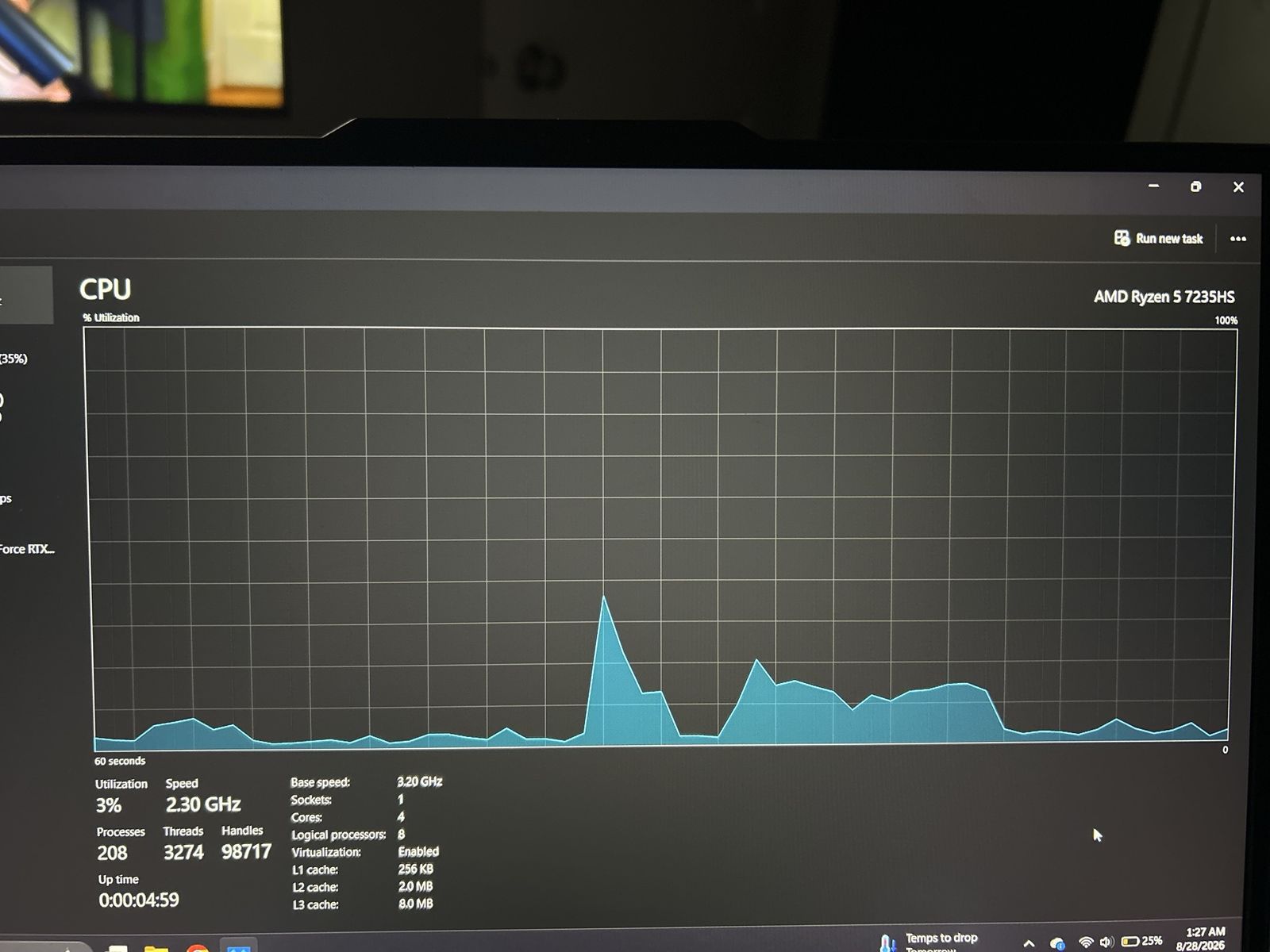Viewport: 1270px width, 952px height.
Task: Click the Threads label
Action: coord(183,831)
